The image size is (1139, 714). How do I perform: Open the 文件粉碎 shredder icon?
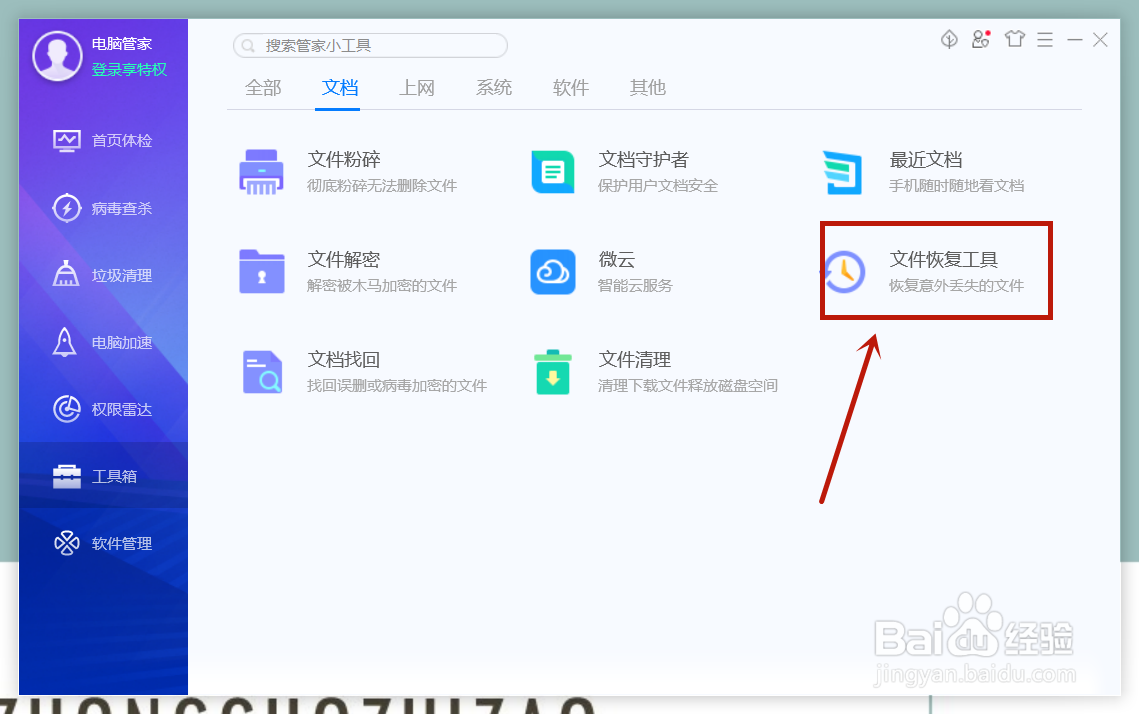click(x=262, y=172)
